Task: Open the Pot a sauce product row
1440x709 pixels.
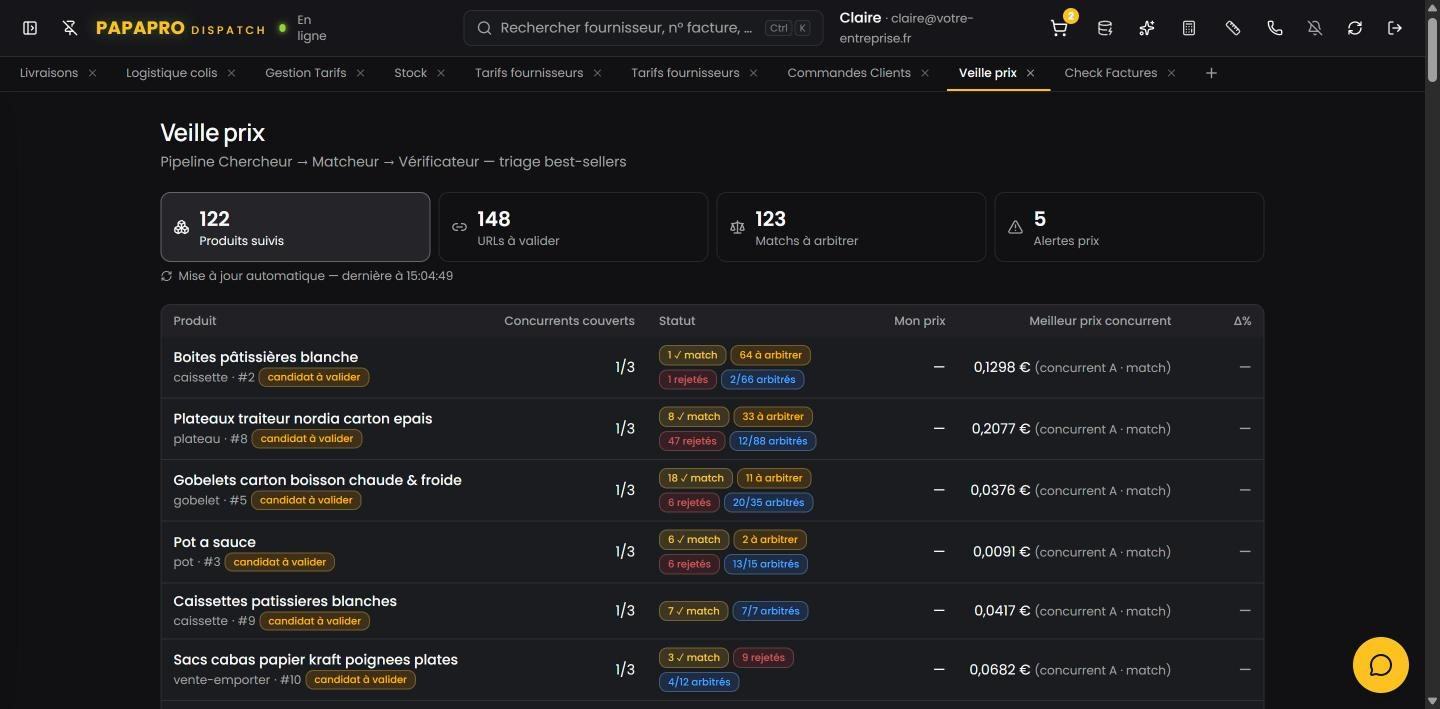Action: pos(712,552)
